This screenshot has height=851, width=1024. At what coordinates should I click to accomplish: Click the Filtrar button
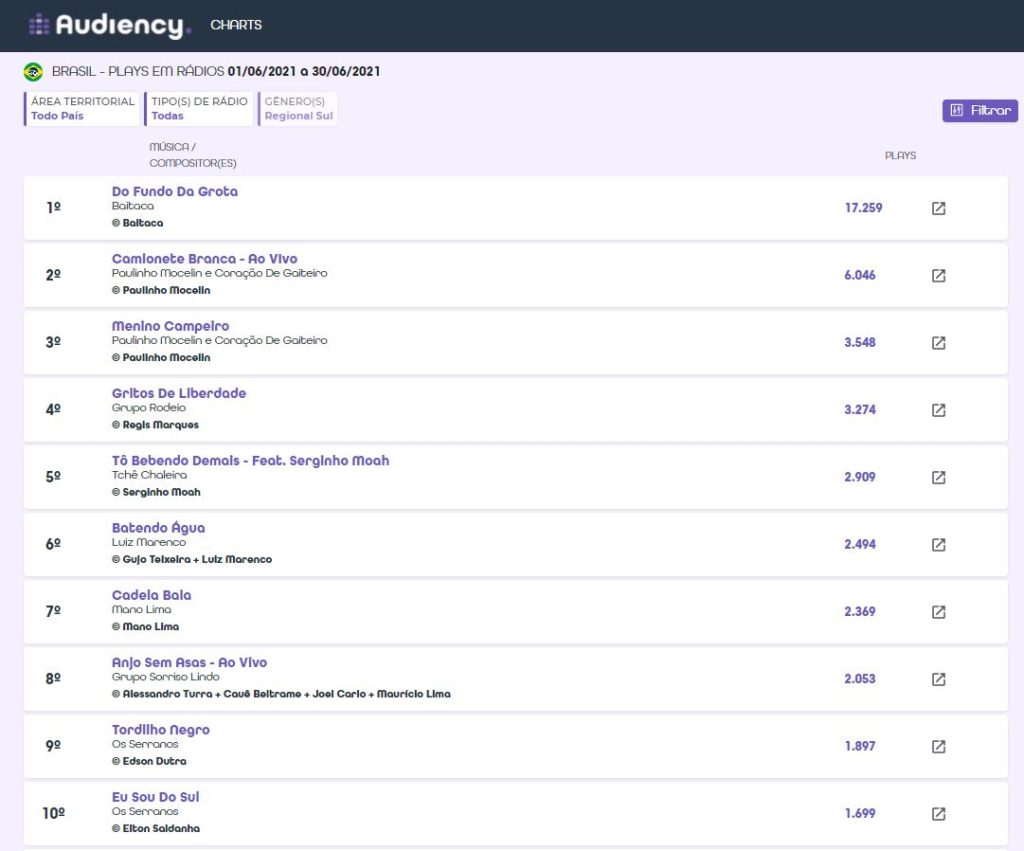[980, 110]
